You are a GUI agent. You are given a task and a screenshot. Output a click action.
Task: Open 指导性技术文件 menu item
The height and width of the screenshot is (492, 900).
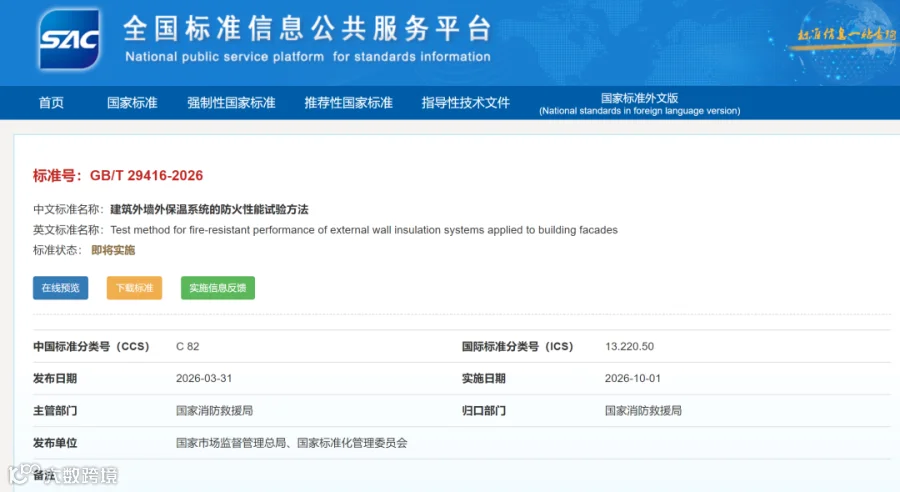click(x=465, y=103)
